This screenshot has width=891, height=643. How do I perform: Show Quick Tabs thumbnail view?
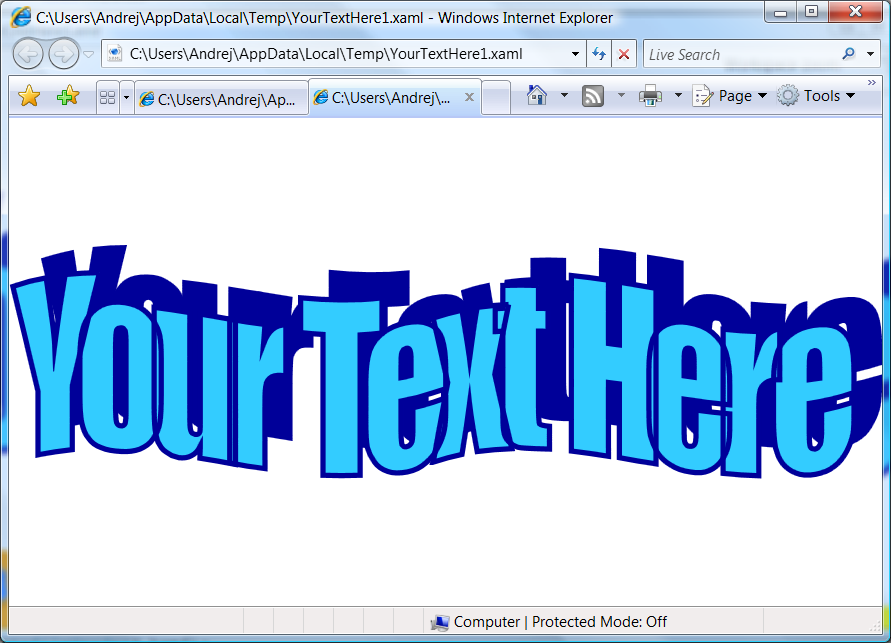[x=107, y=98]
